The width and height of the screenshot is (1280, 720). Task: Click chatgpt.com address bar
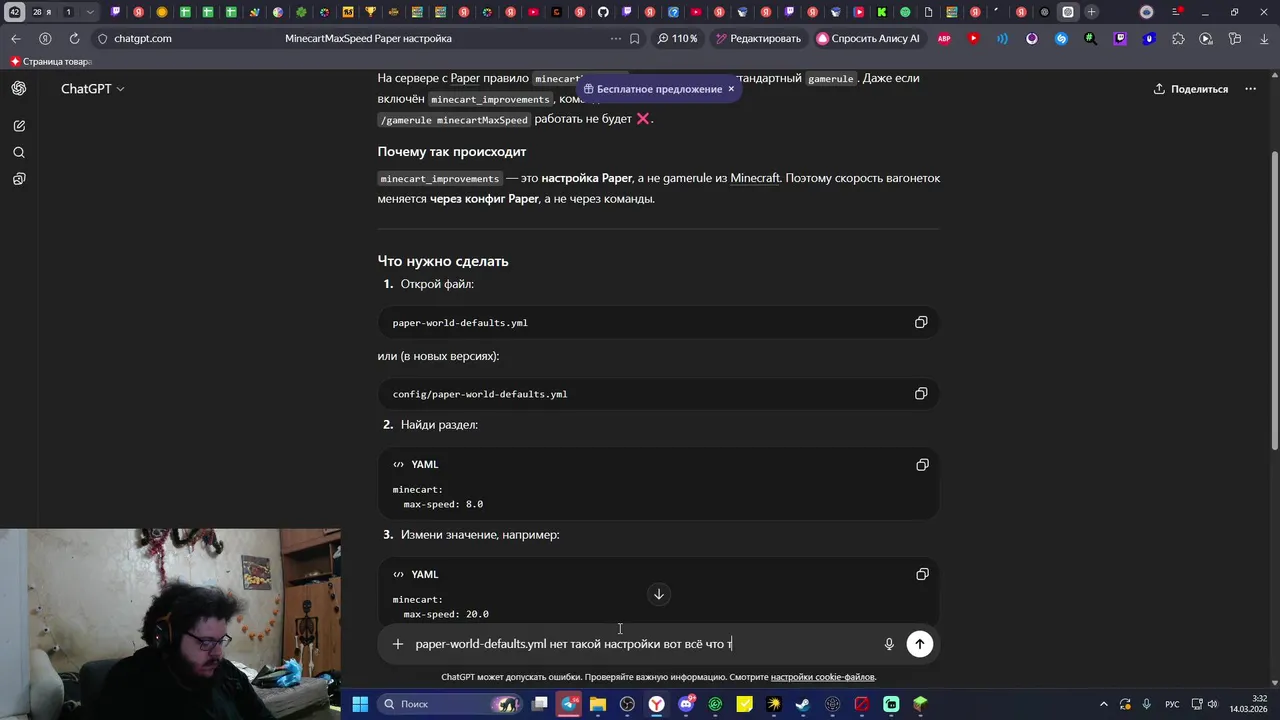pyautogui.click(x=143, y=38)
